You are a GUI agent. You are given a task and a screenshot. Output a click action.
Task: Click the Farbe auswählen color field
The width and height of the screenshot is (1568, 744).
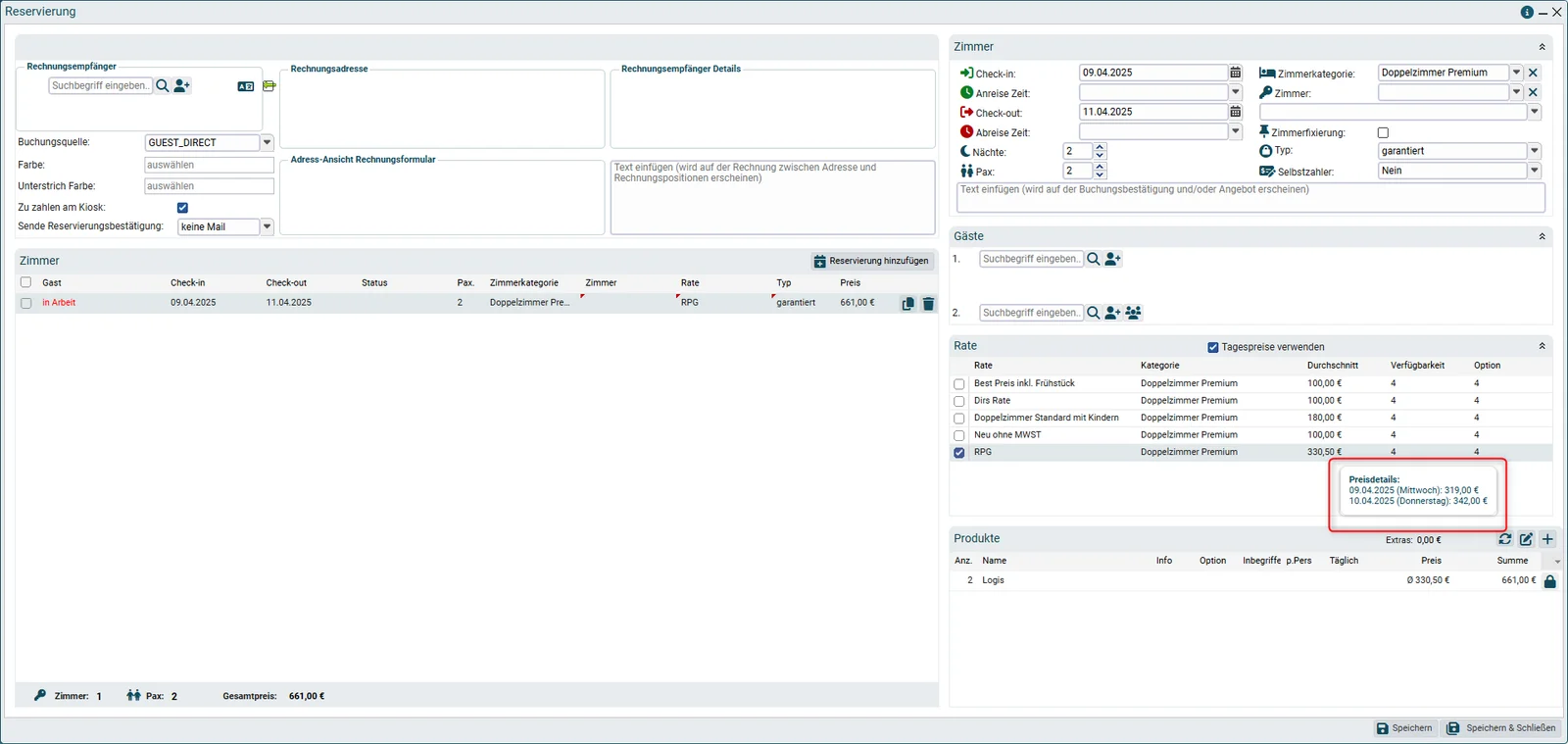[209, 166]
